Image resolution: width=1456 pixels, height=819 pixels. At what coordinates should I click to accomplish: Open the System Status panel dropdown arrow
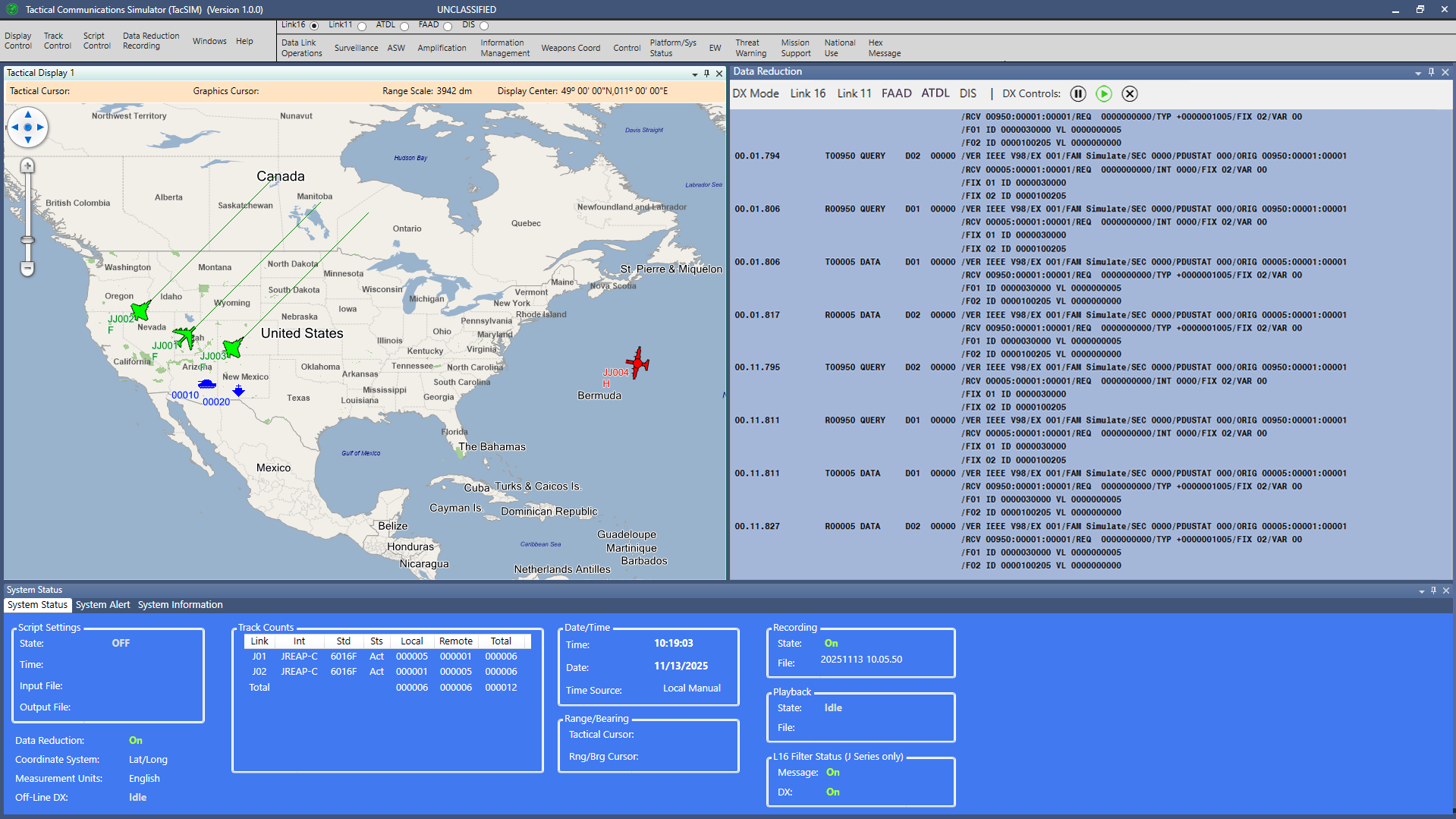click(1421, 591)
